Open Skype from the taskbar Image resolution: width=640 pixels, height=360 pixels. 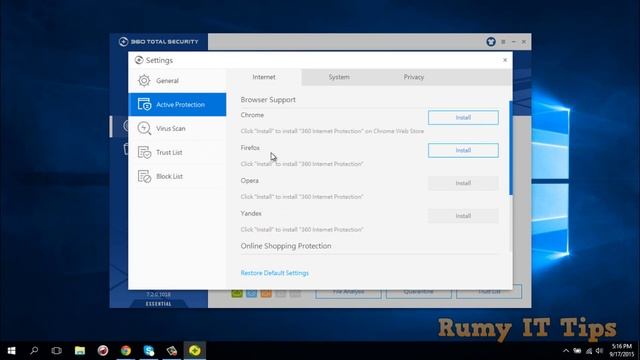(x=149, y=351)
